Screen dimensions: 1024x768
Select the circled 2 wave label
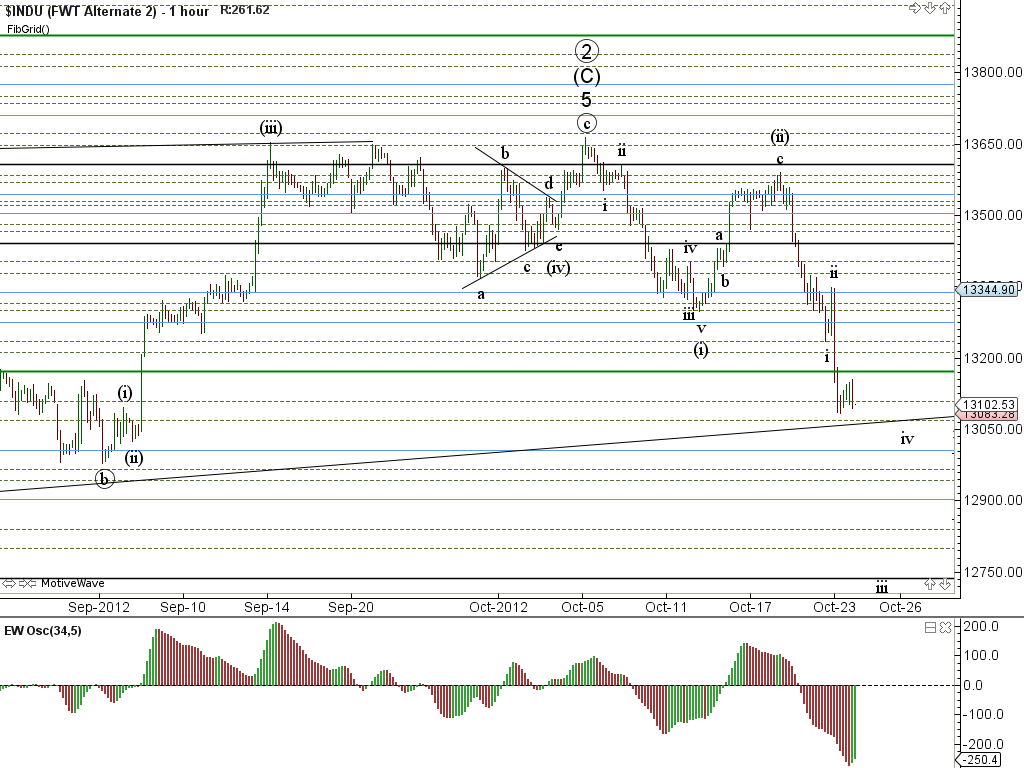tap(587, 51)
